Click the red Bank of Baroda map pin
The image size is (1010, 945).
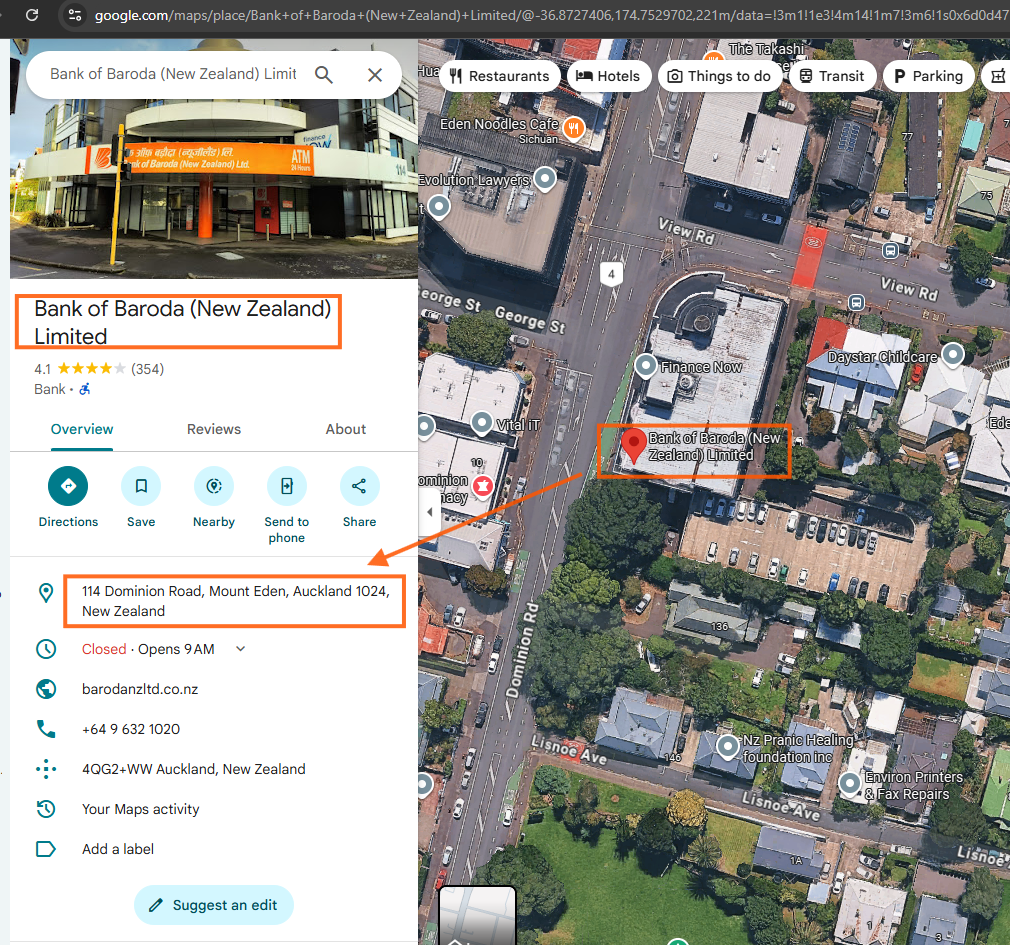[x=631, y=444]
